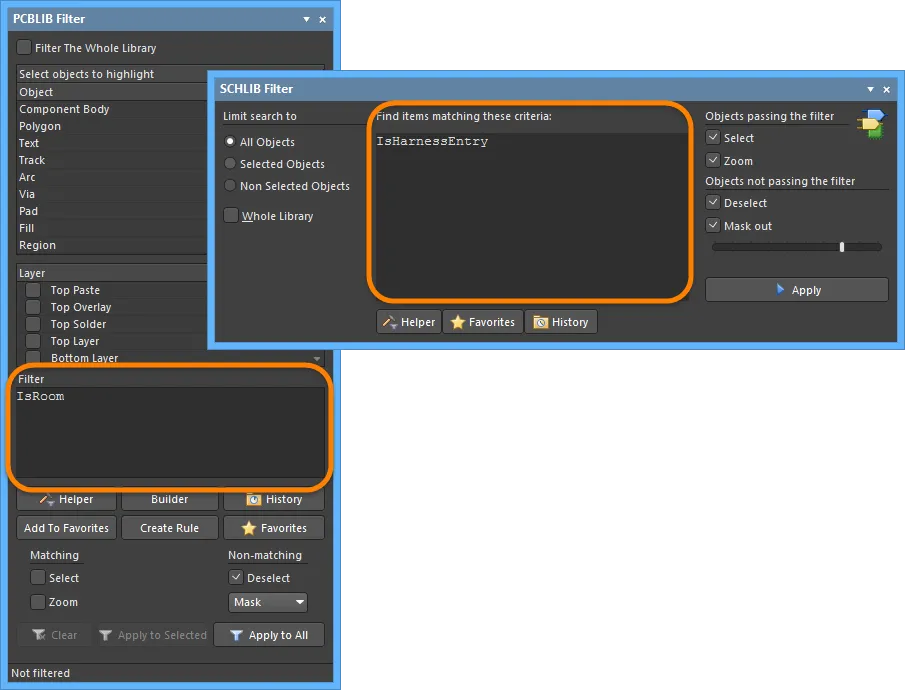Click the layer list scroll-down arrow
Screen dimensions: 907x690
point(317,359)
